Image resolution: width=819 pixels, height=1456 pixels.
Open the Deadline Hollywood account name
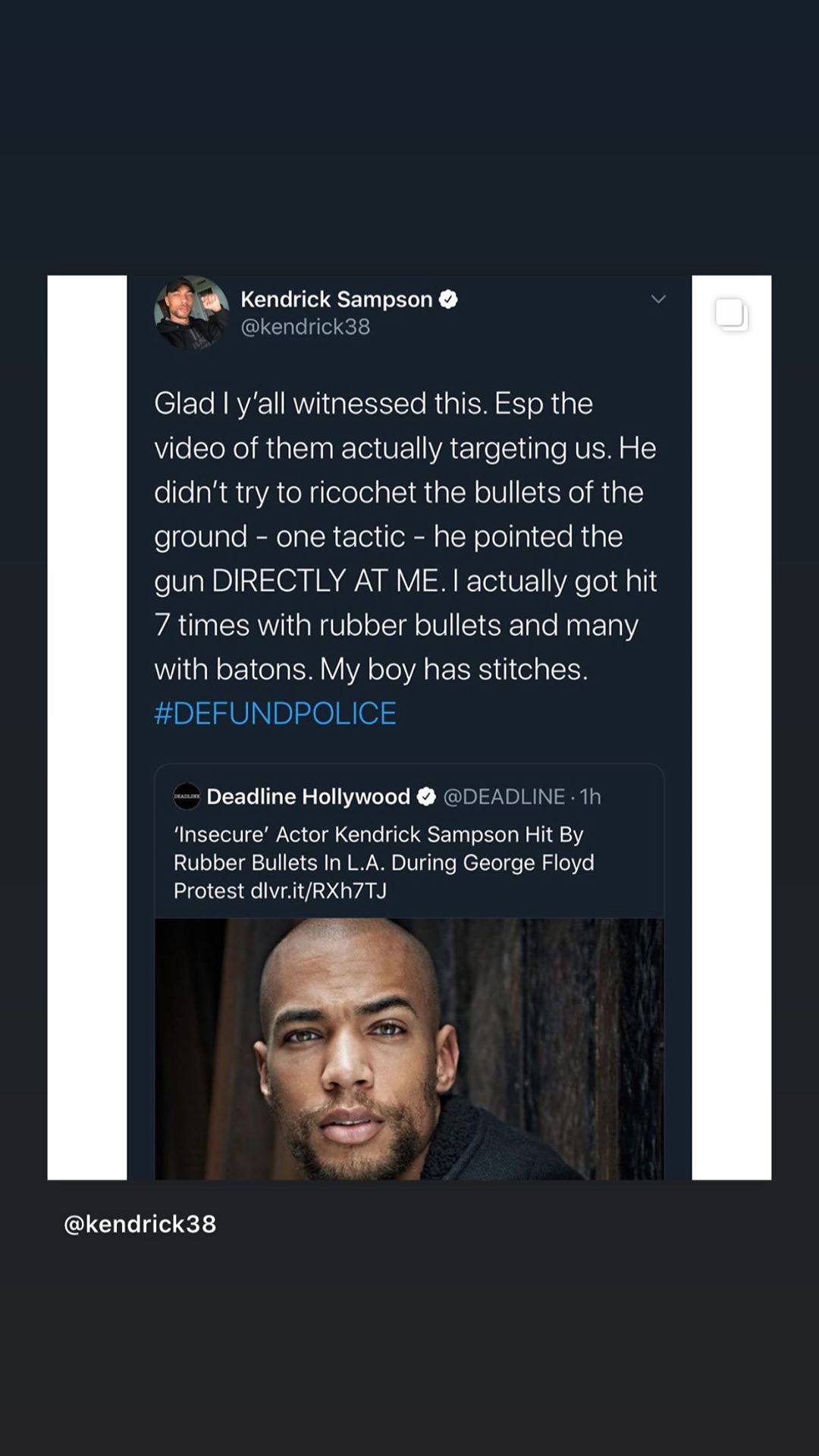coord(308,796)
